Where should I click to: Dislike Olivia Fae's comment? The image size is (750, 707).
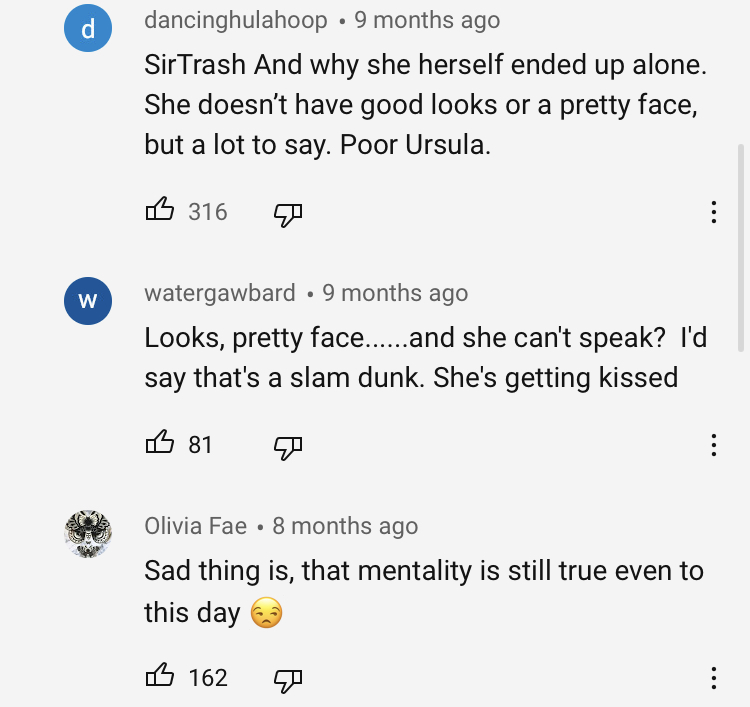coord(288,679)
